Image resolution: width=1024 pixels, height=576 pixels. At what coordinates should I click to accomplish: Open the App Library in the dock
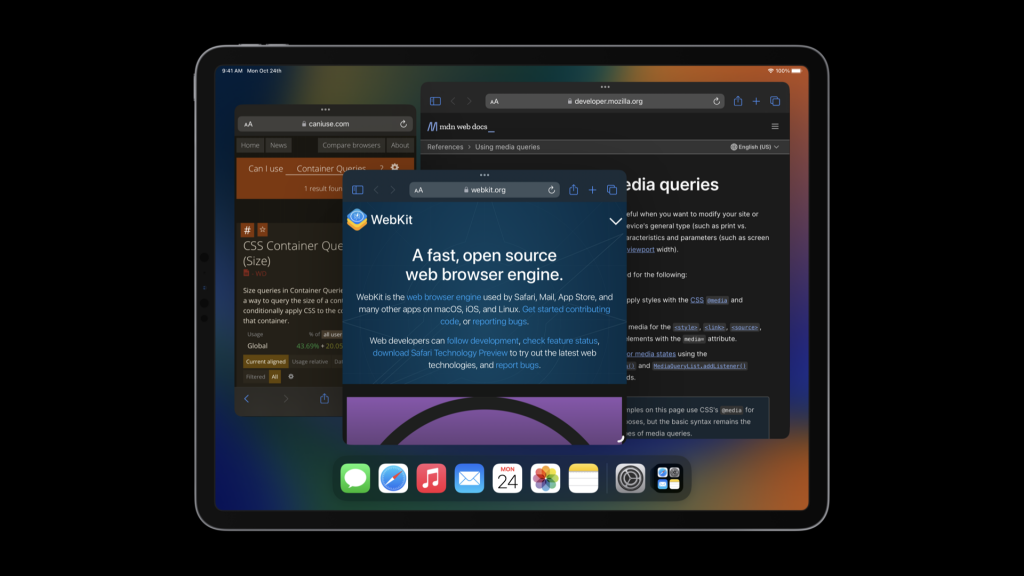click(x=668, y=479)
